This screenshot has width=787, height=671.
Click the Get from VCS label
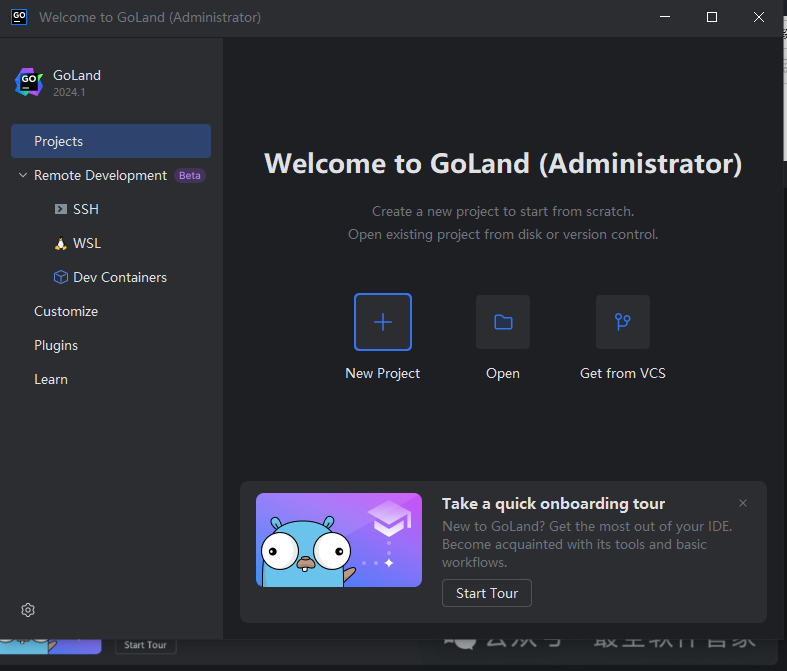click(x=623, y=373)
